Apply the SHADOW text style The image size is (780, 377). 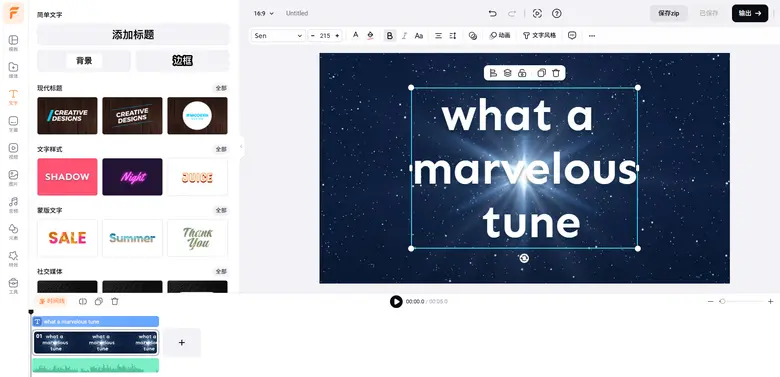coord(67,177)
